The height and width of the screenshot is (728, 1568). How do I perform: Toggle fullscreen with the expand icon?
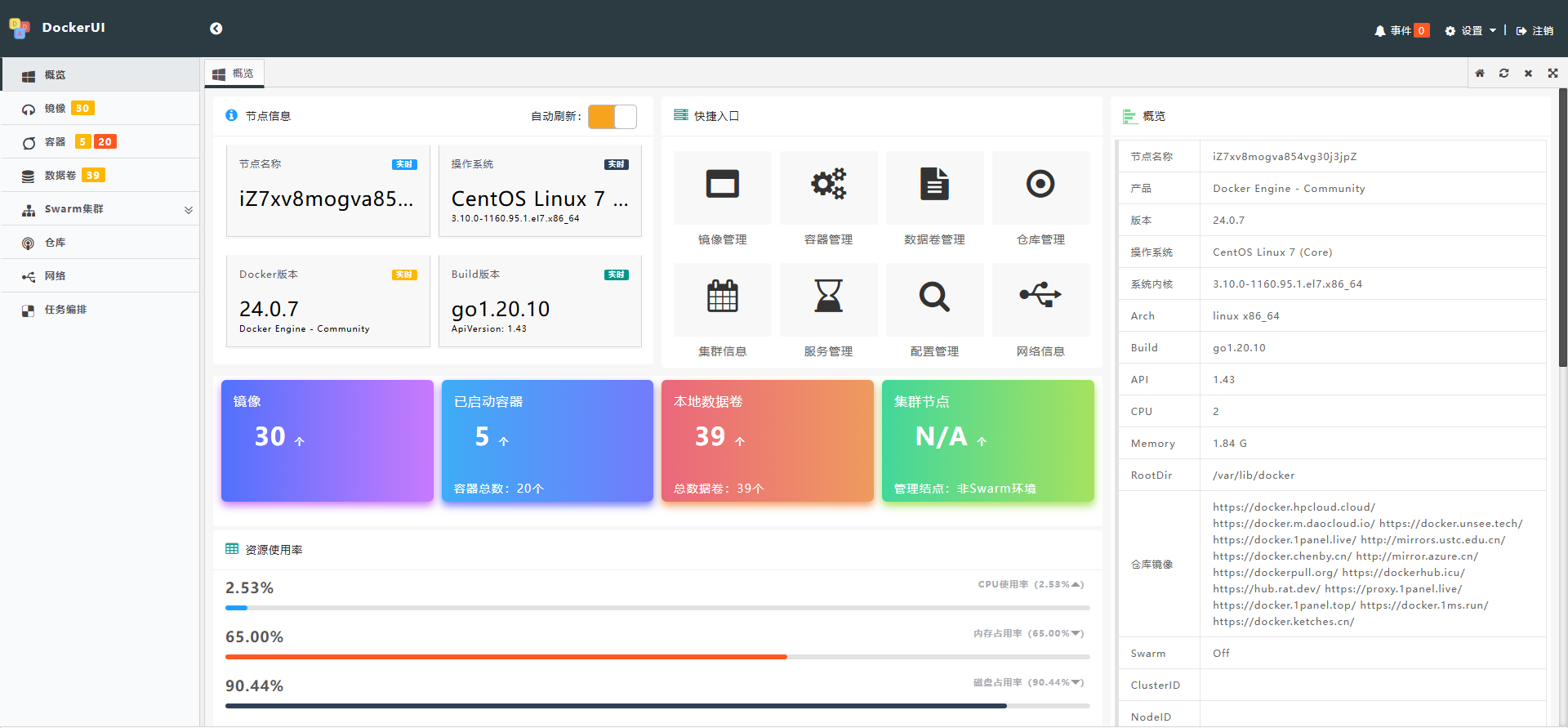coord(1552,74)
